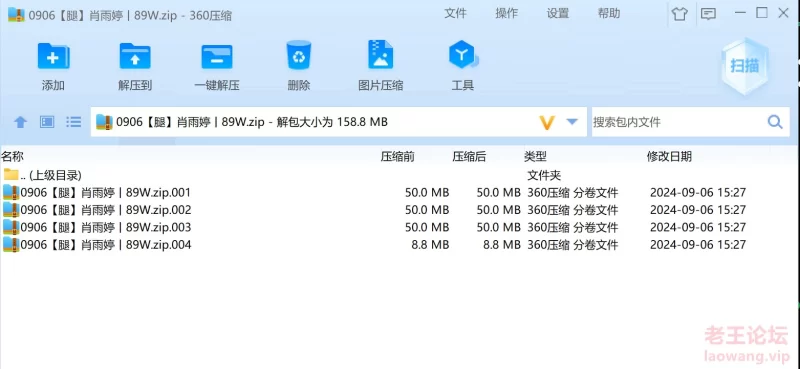Click the 8.8 MB 压缩前 size cell
Screen dimensions: 800x369
430,245
